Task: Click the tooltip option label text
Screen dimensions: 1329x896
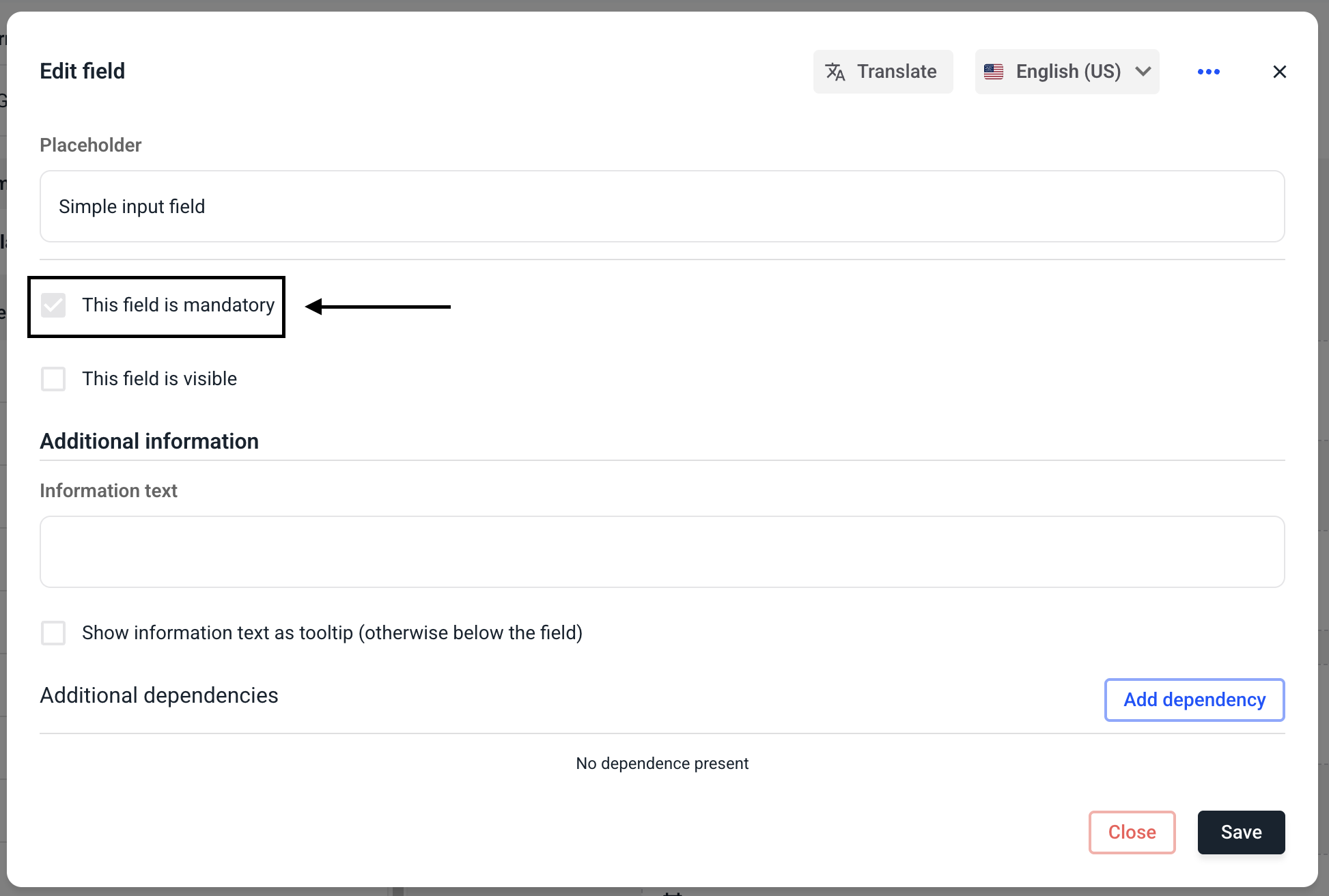Action: pos(332,633)
